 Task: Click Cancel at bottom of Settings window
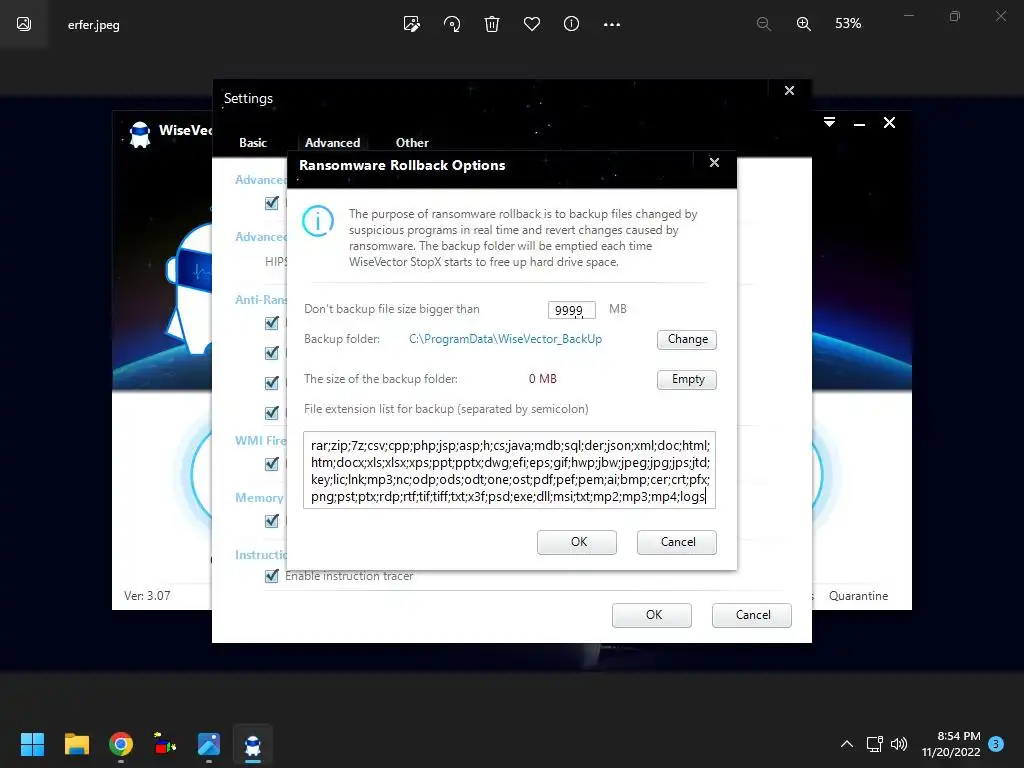pyautogui.click(x=752, y=615)
